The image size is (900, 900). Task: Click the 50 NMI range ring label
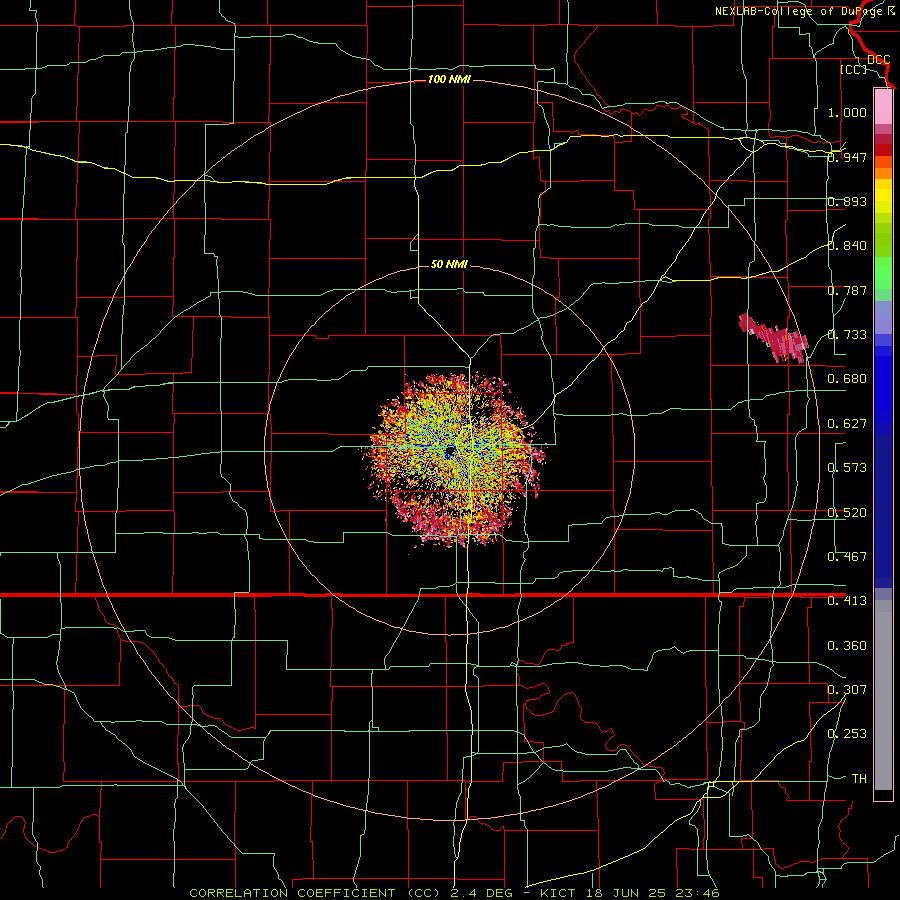tap(449, 264)
